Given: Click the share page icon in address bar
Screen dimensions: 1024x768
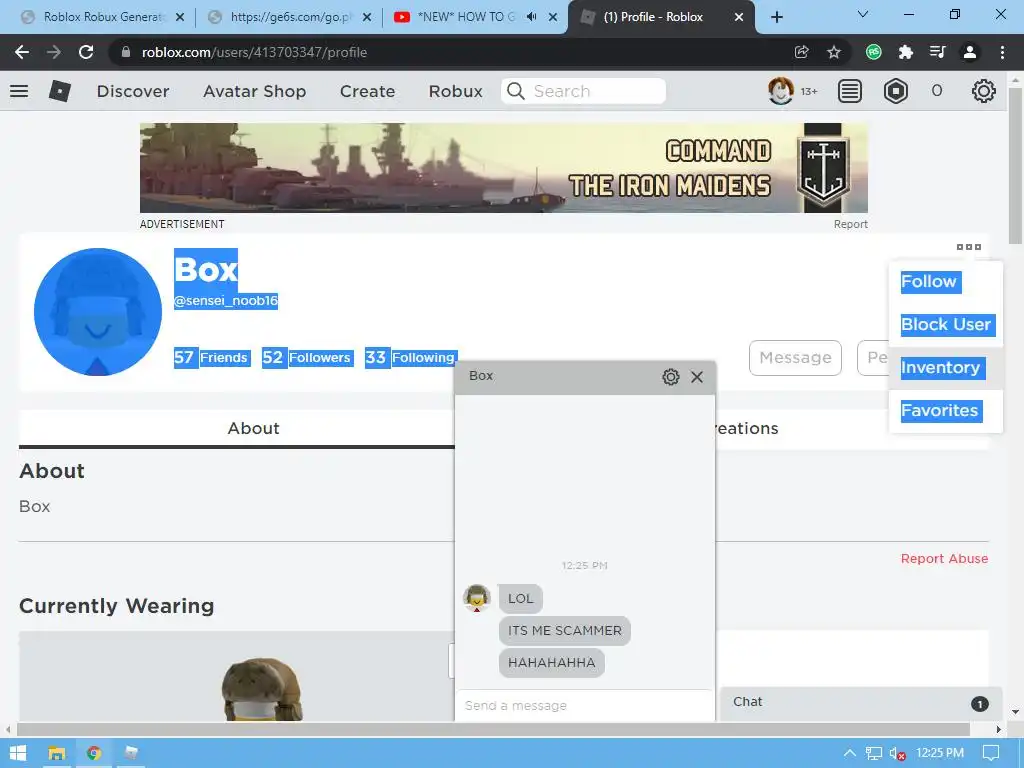Looking at the screenshot, I should click(x=801, y=52).
